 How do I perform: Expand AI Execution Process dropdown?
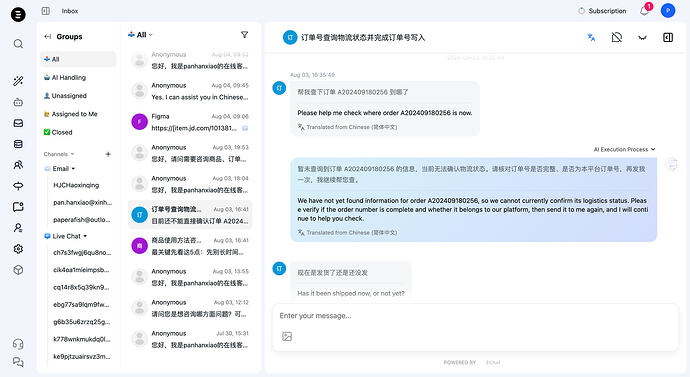[624, 150]
